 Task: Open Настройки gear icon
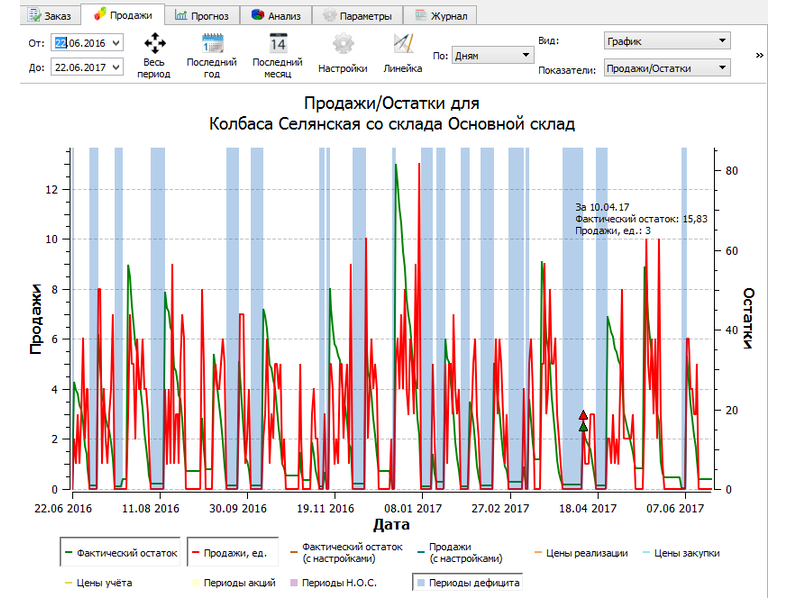[x=343, y=43]
